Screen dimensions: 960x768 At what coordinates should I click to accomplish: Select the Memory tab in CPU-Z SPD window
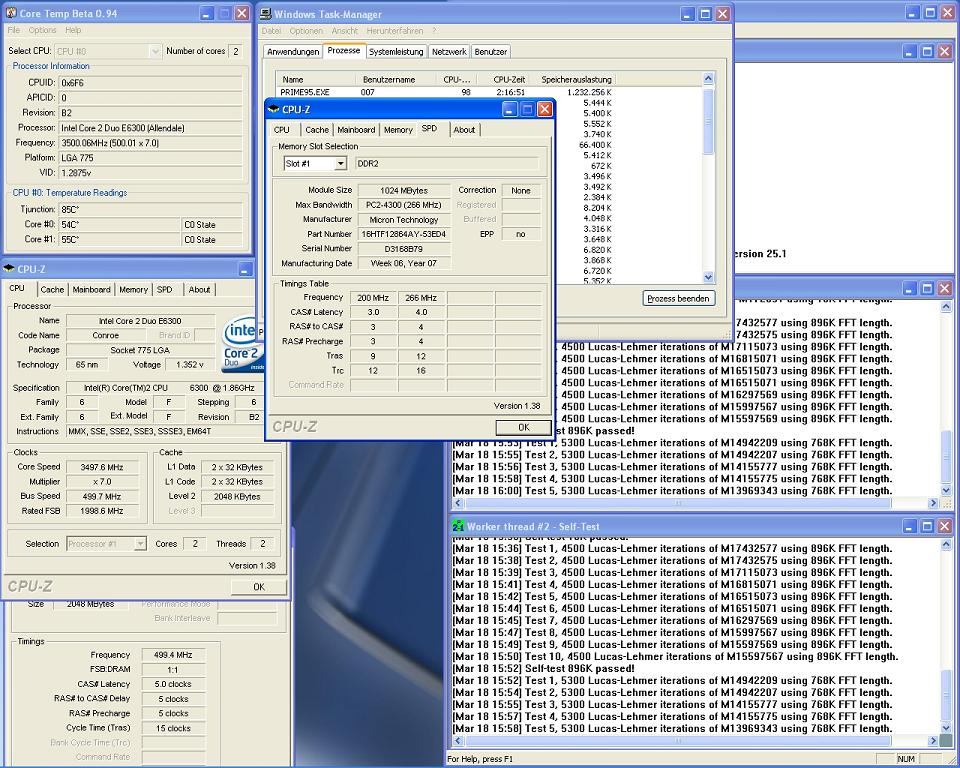click(398, 130)
